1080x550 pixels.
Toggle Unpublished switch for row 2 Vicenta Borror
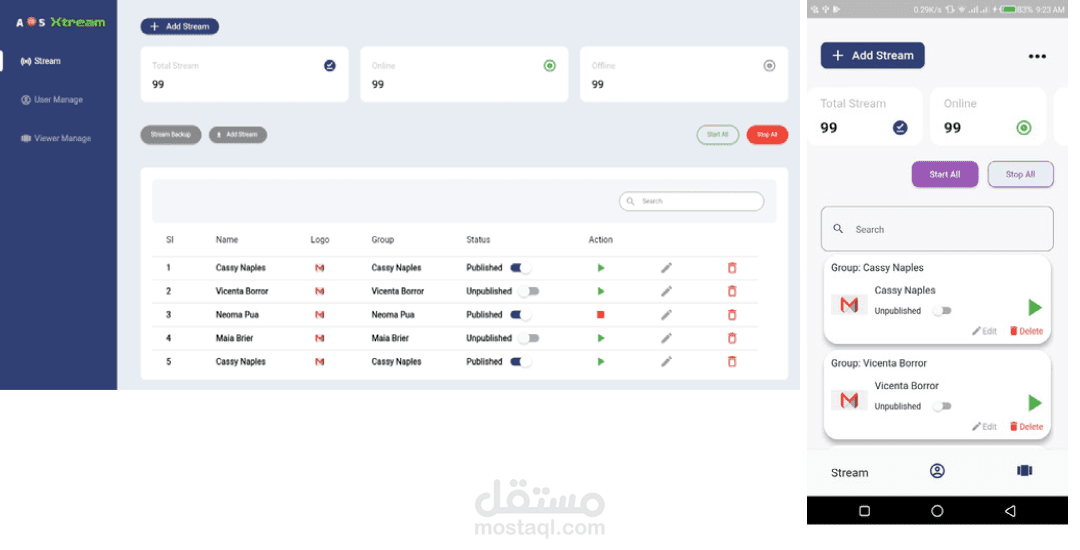[x=529, y=291]
